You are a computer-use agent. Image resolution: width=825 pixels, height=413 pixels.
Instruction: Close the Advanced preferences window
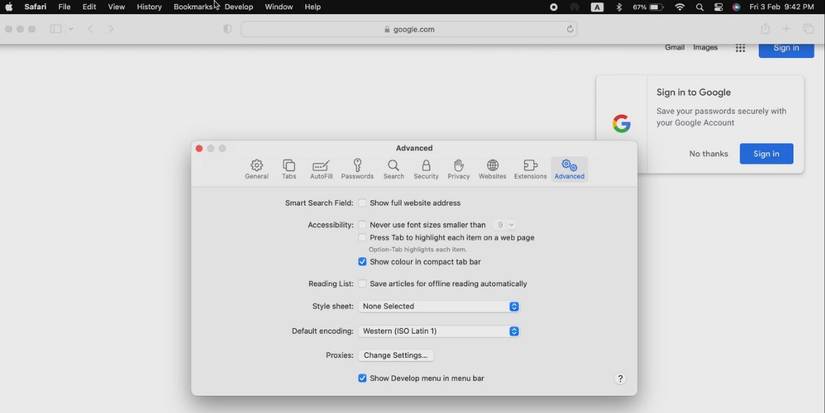[199, 148]
